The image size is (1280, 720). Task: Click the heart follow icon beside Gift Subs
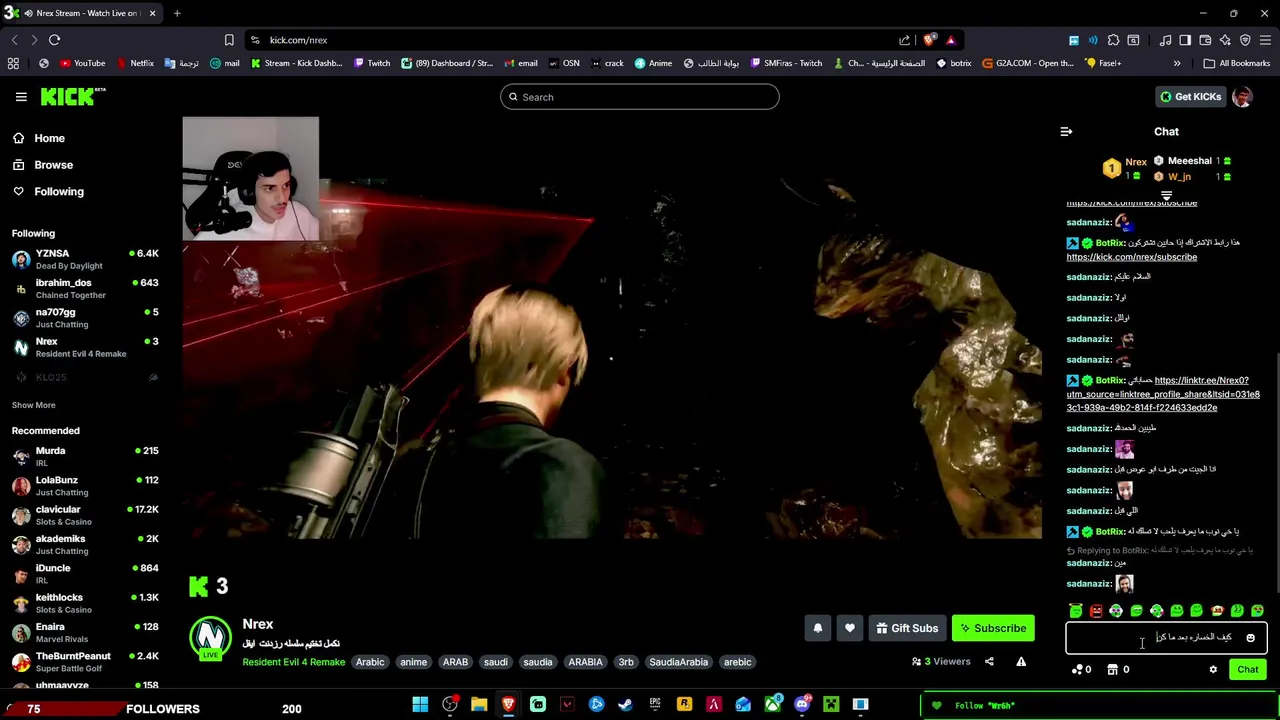[850, 628]
